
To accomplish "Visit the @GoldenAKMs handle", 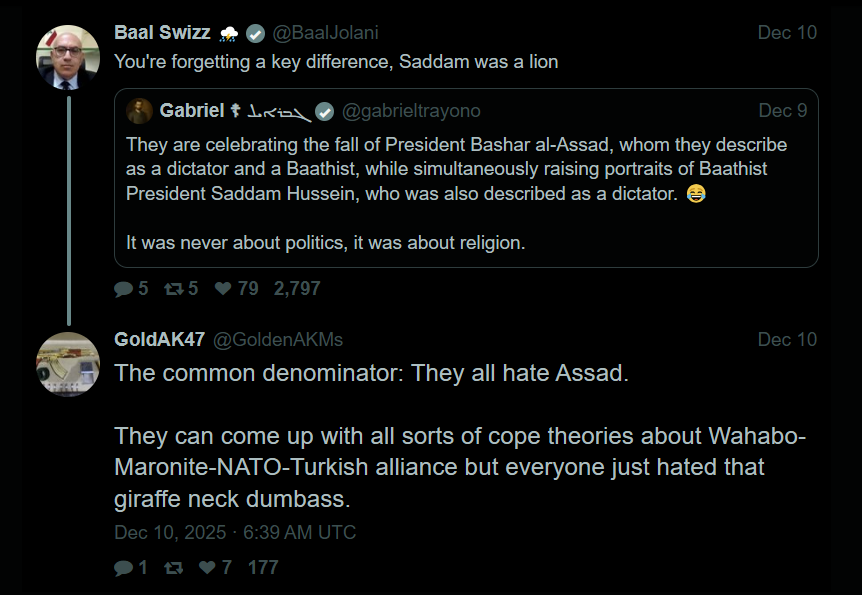I will pyautogui.click(x=277, y=340).
